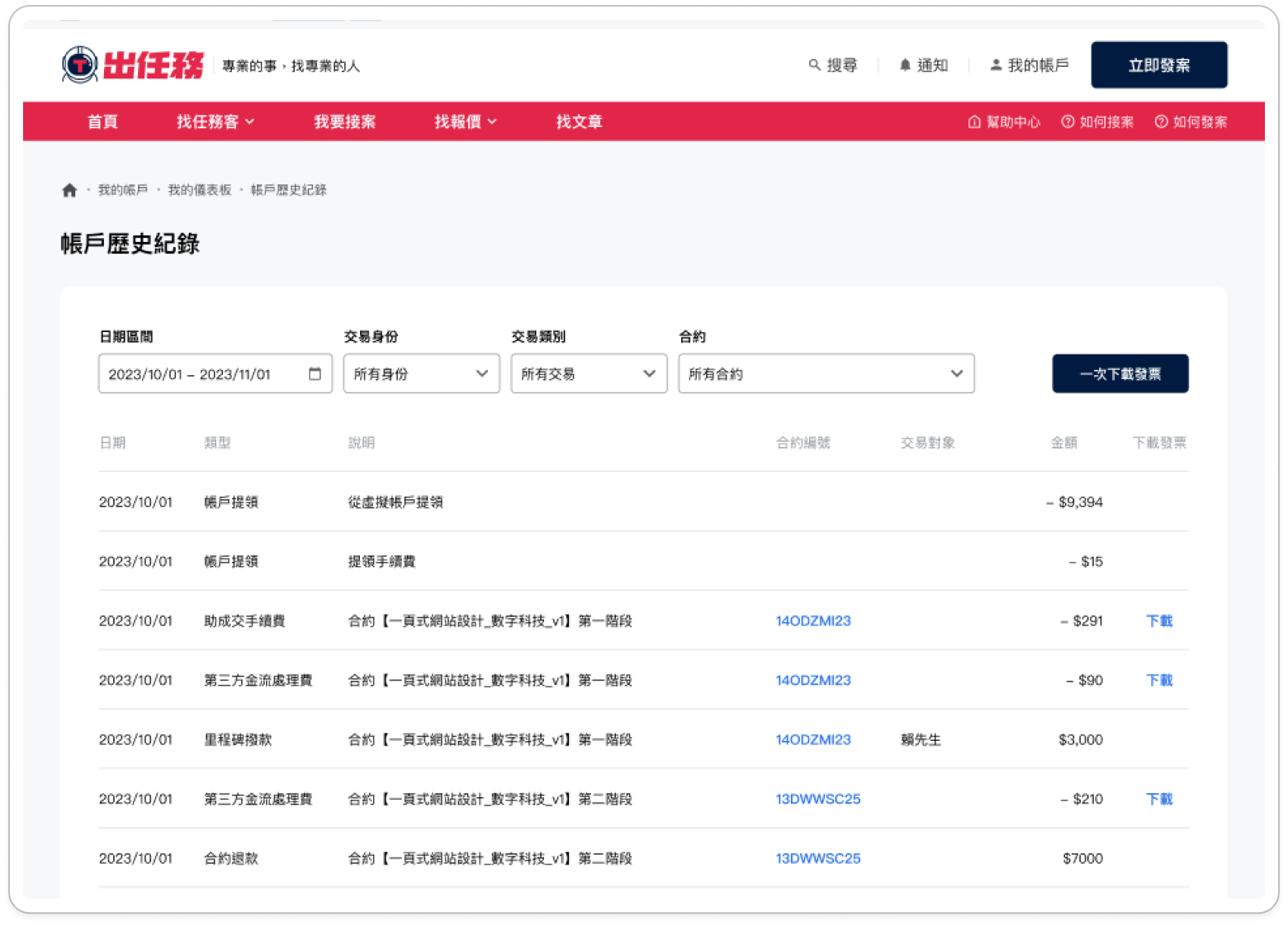Download invoice for 助成交手續費 row
The height and width of the screenshot is (926, 1288).
(1159, 621)
